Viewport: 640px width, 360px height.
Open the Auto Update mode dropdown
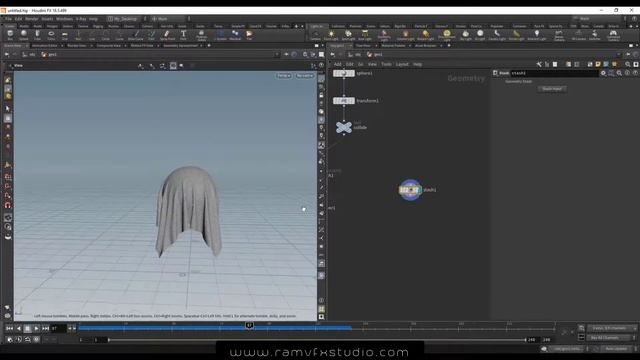pos(617,349)
